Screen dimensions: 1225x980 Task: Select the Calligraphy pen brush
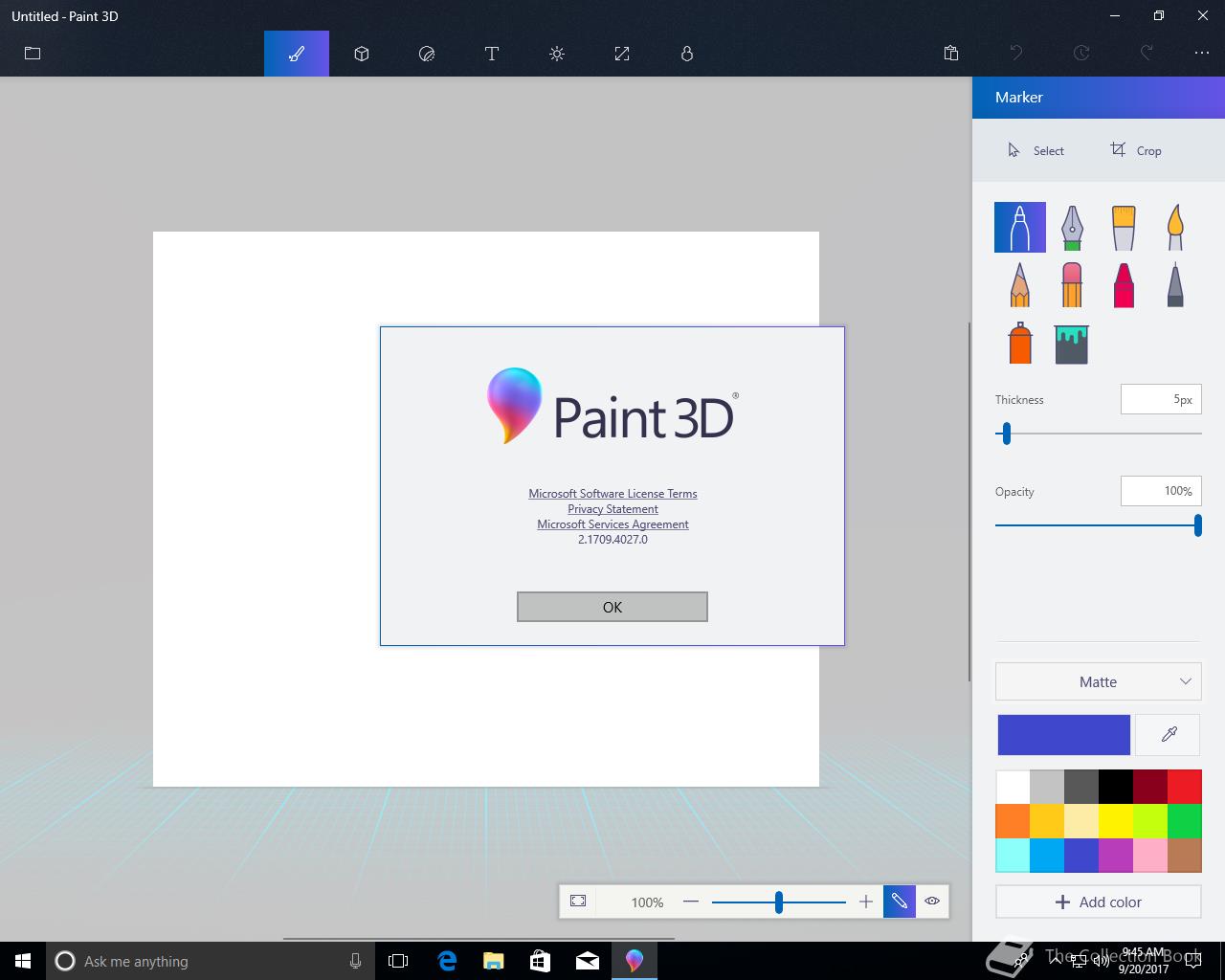point(1072,228)
